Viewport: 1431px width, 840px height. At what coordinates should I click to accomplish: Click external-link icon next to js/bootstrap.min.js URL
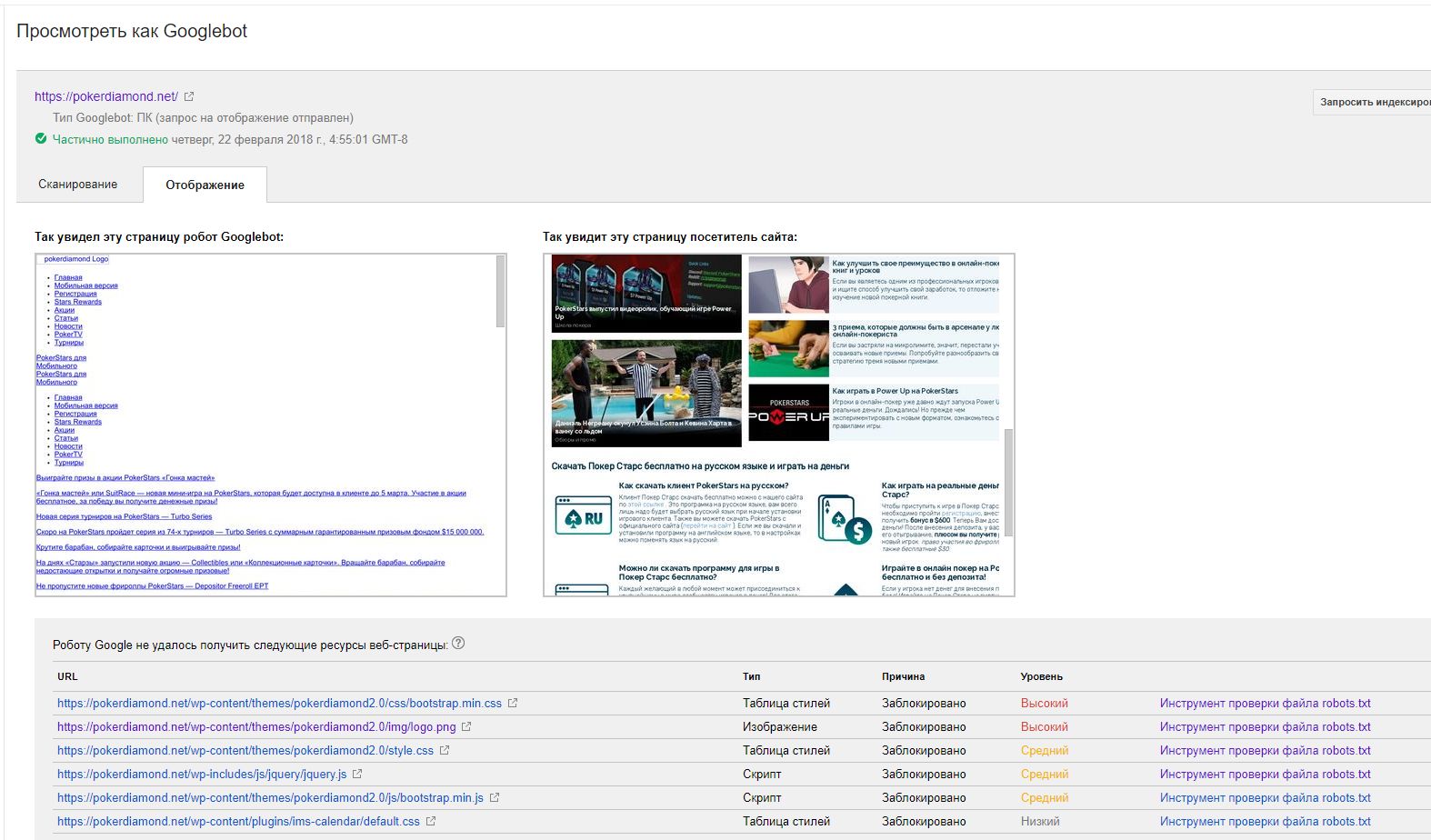coord(495,797)
